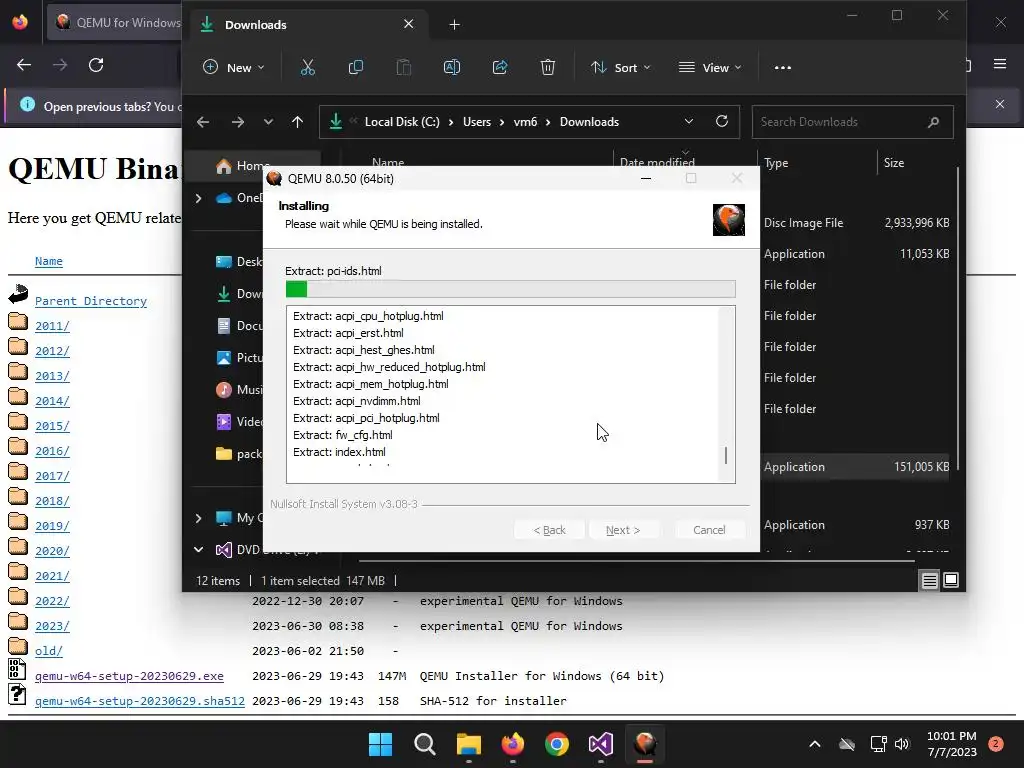Viewport: 1024px width, 768px height.
Task: Go back in Firefox browser
Action: 24,65
